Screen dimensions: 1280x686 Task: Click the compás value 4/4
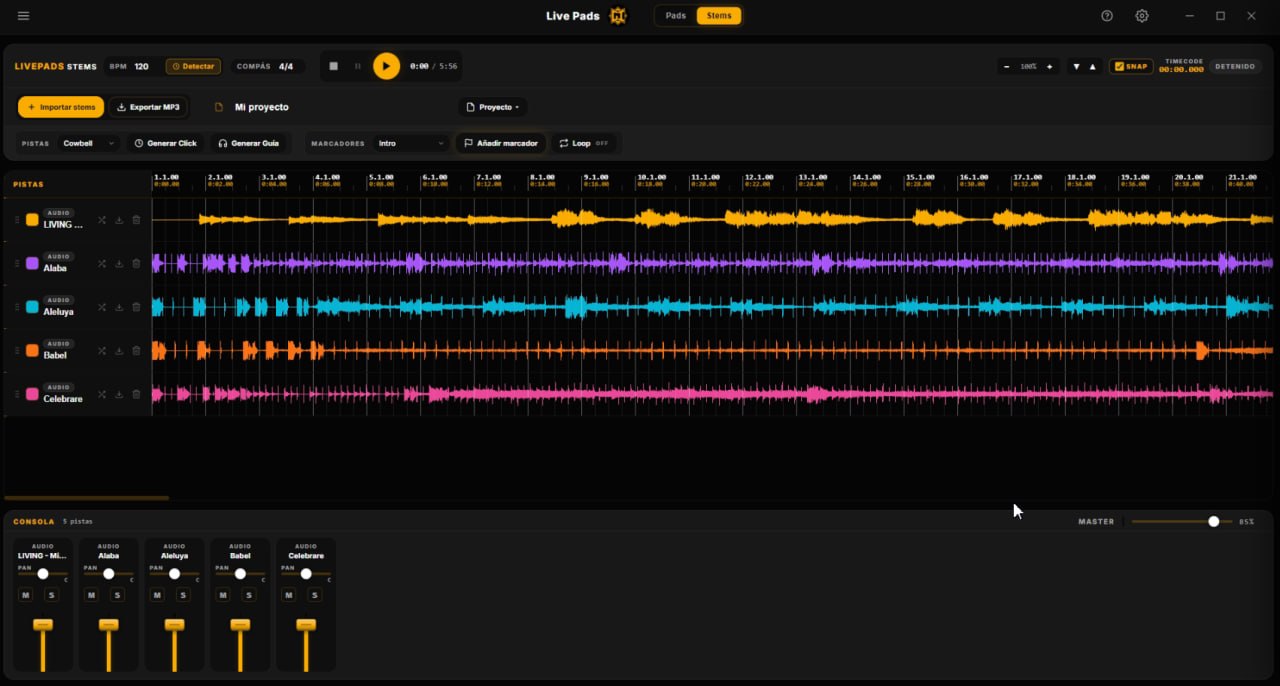pyautogui.click(x=286, y=67)
